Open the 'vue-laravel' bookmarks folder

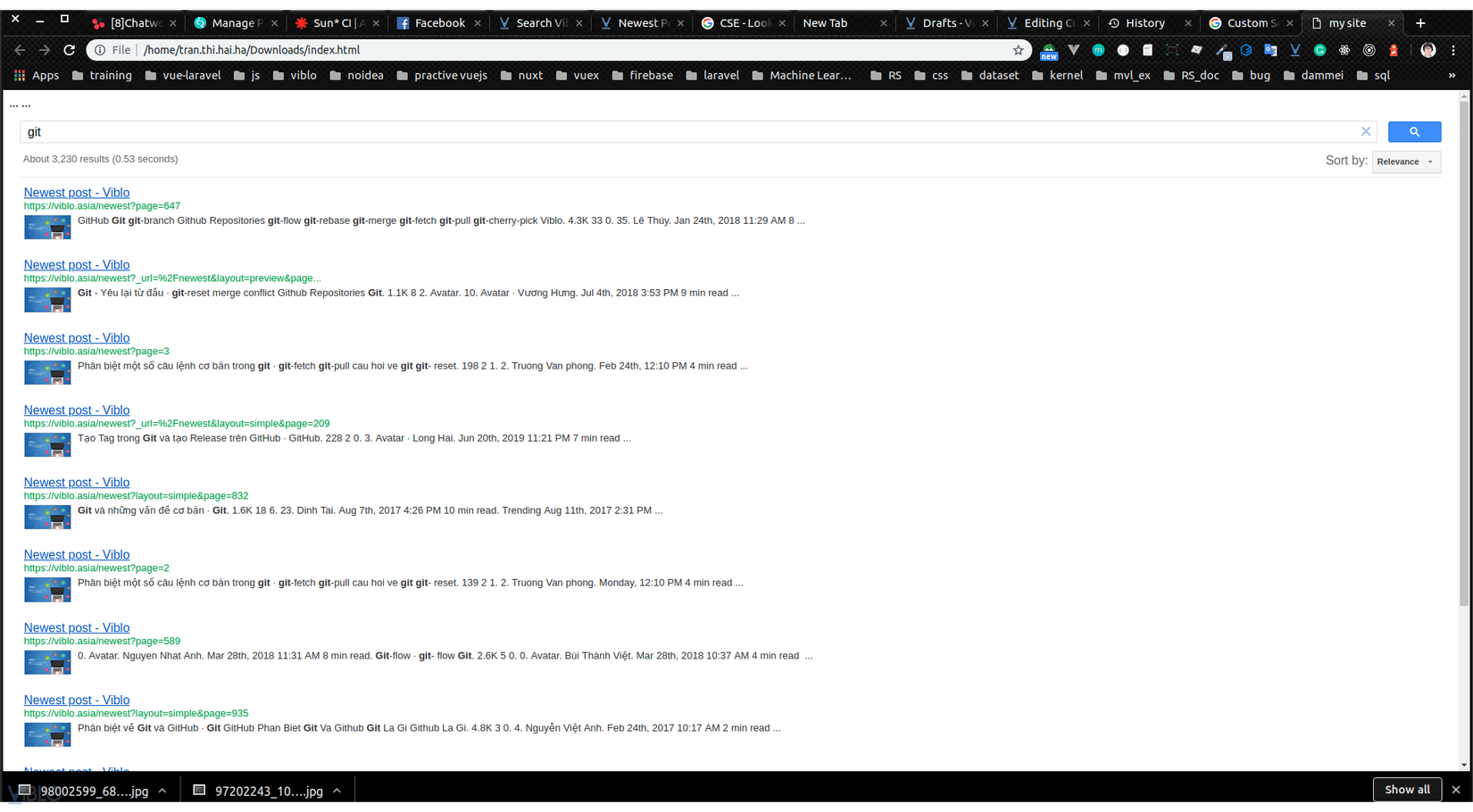pos(182,76)
